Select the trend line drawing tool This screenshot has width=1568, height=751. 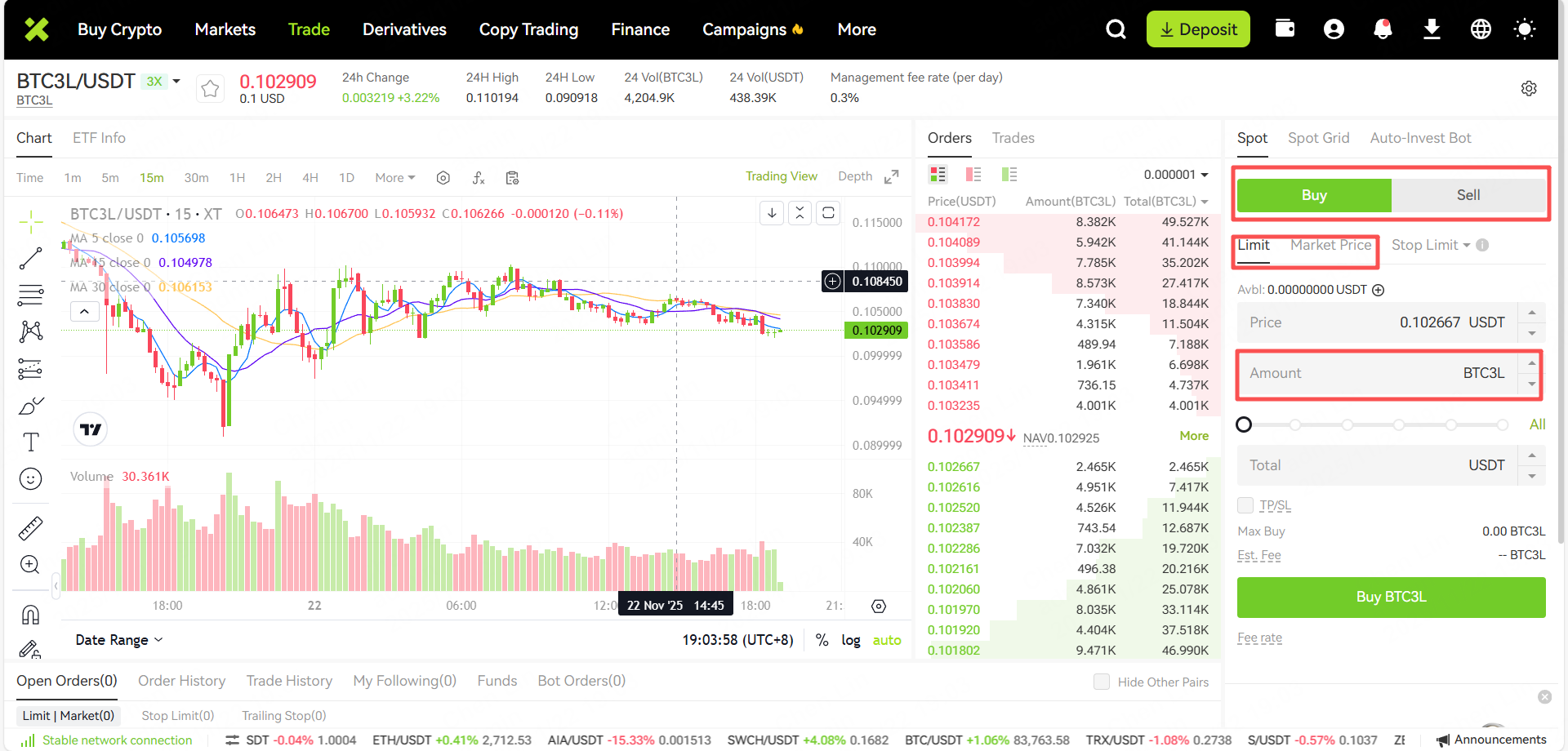[30, 259]
